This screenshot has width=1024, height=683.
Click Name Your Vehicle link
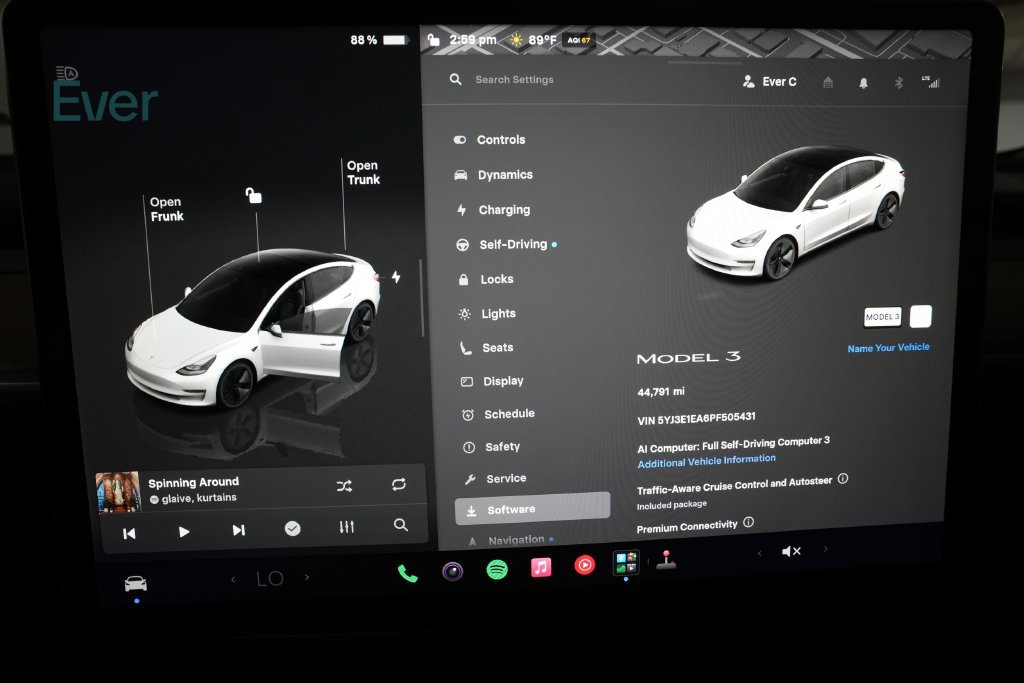tap(888, 348)
